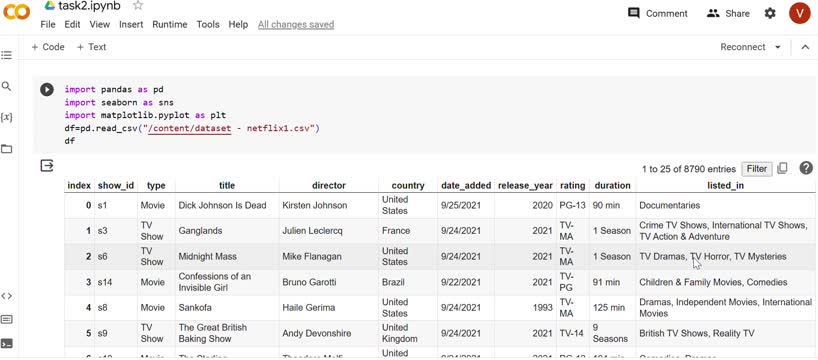Screen dimensions: 818x360
Task: Open the settings gear icon
Action: (x=770, y=14)
